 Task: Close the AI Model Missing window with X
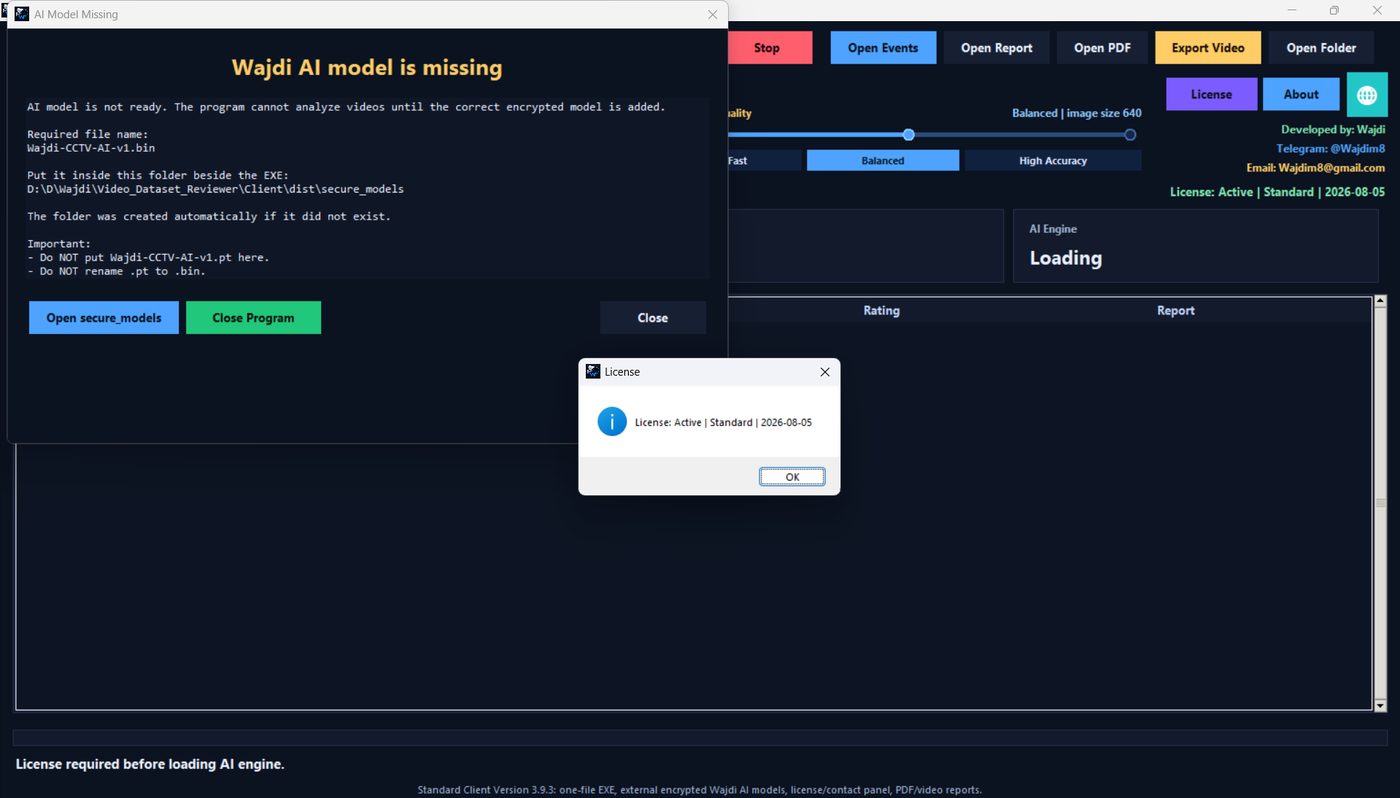[x=712, y=15]
